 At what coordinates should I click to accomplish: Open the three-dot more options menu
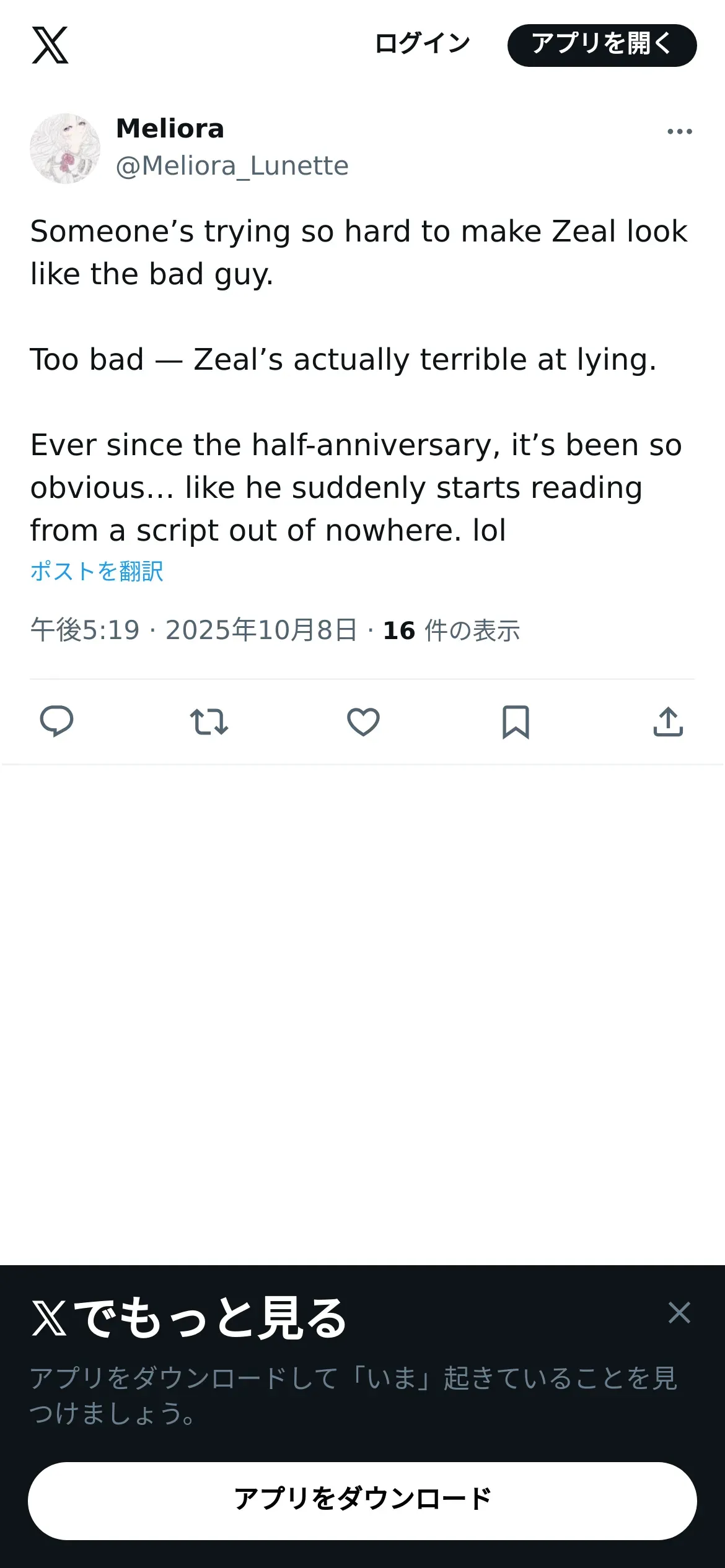(679, 131)
